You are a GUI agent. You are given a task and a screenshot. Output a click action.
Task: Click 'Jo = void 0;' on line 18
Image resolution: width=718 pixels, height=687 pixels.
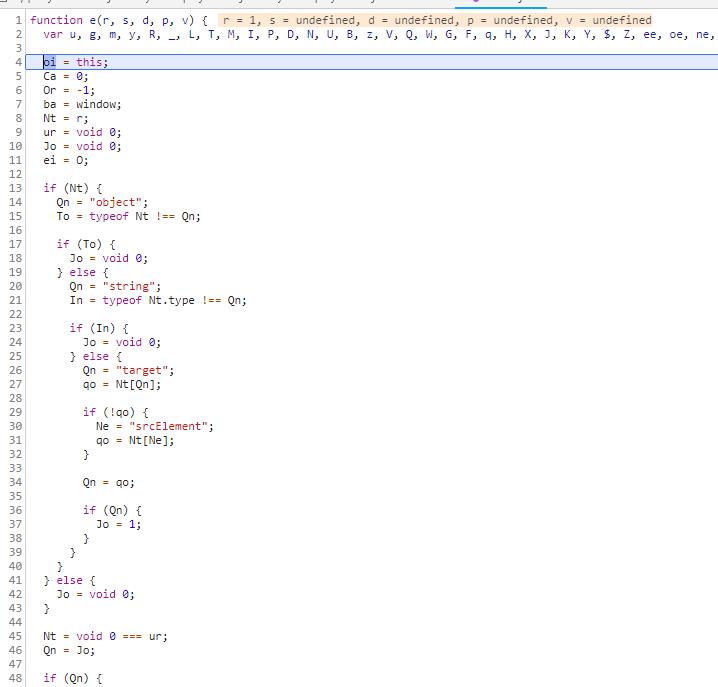tap(109, 258)
